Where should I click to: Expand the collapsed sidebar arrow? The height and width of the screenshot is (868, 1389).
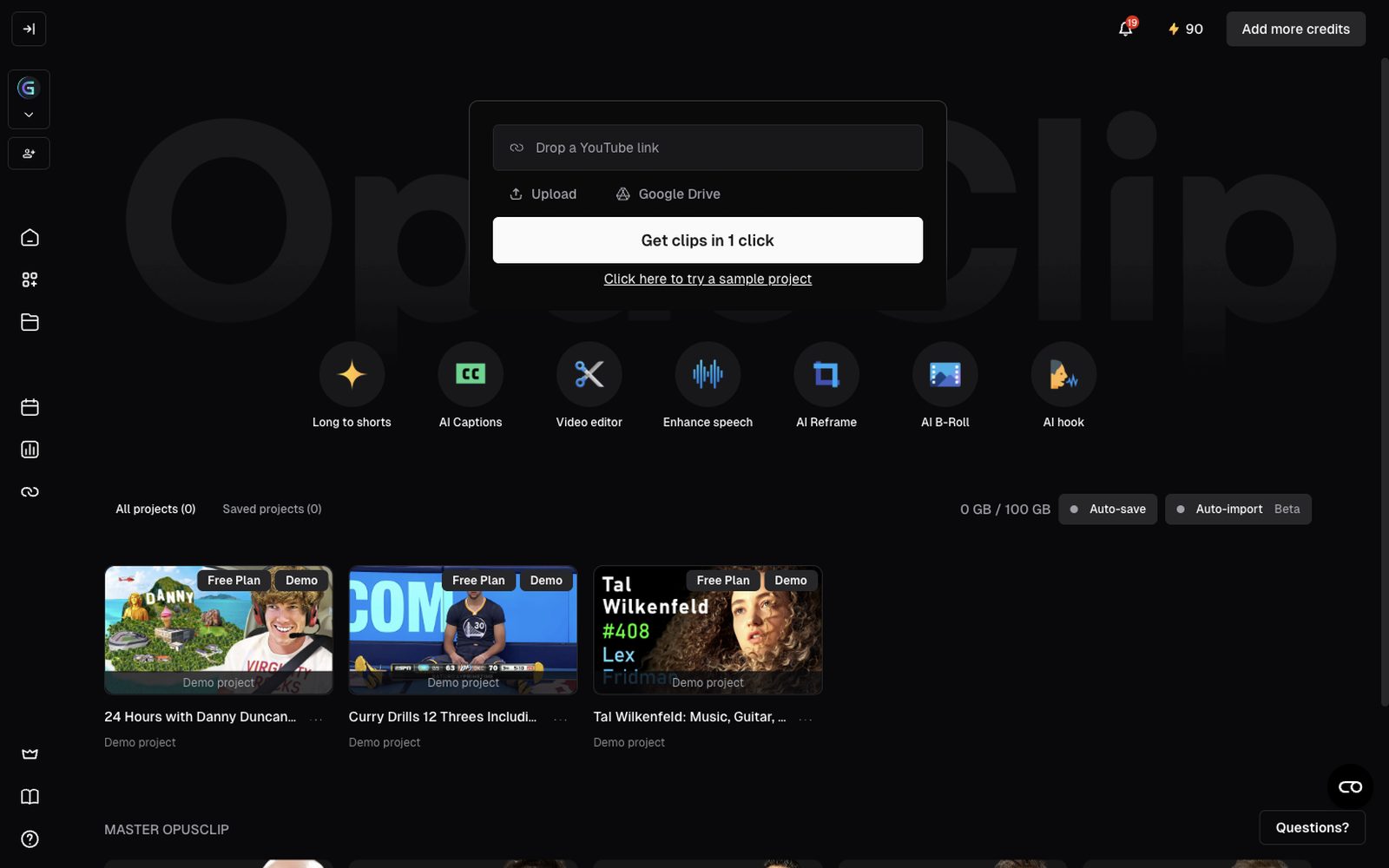tap(29, 29)
